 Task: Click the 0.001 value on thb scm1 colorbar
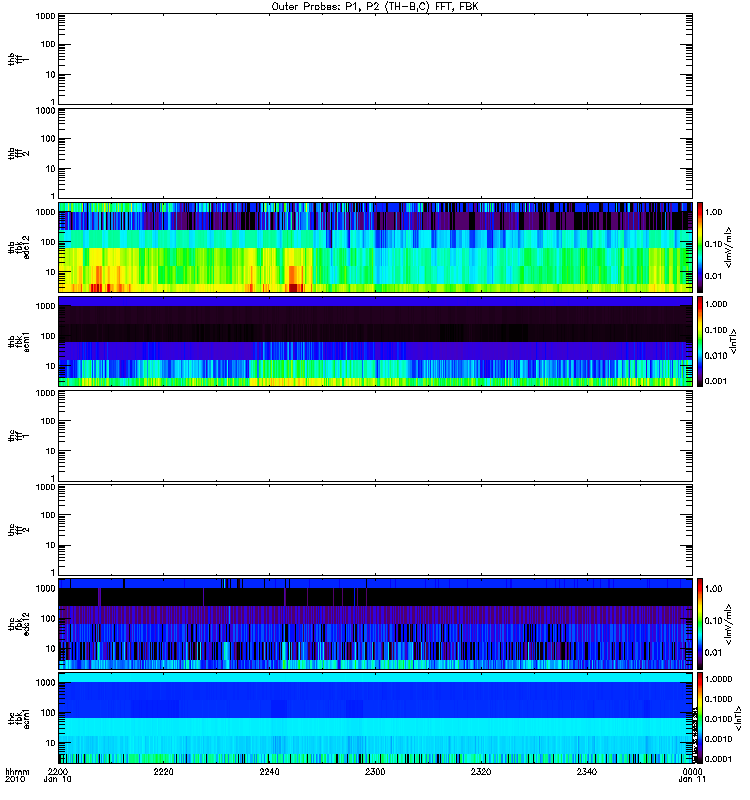(x=716, y=381)
